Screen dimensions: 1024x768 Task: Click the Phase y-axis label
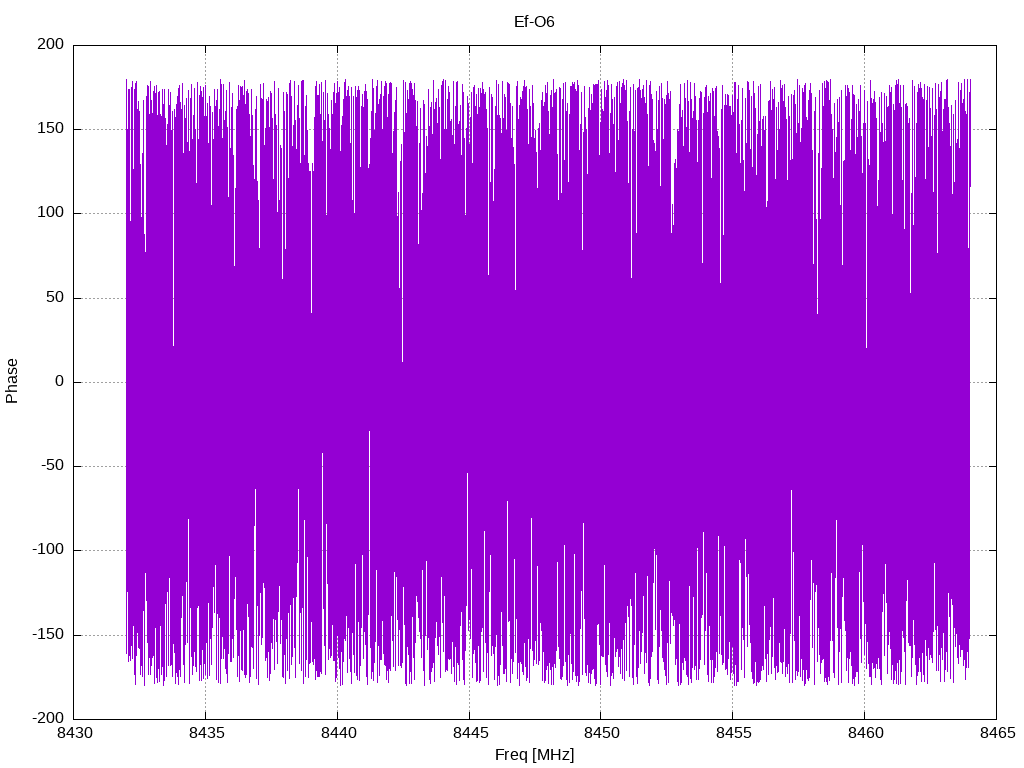12,381
